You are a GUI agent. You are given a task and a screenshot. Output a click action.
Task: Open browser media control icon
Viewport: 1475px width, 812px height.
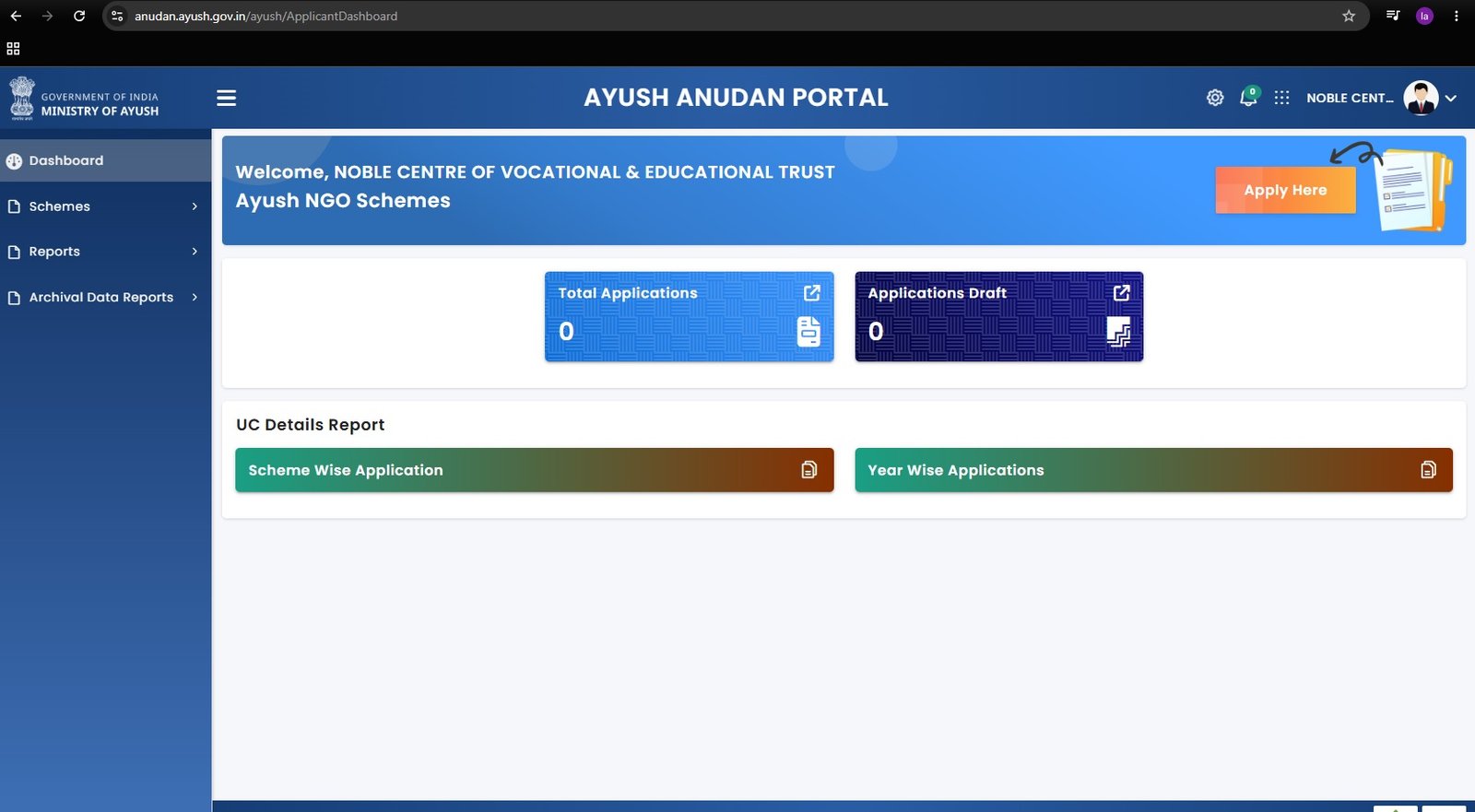coord(1393,16)
